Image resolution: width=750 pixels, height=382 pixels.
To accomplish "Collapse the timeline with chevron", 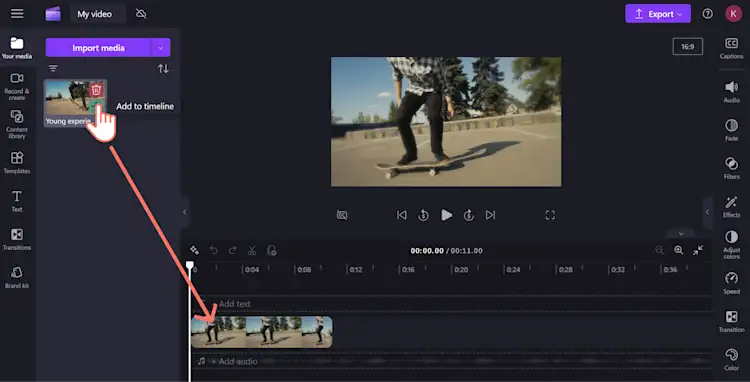I will coord(681,234).
